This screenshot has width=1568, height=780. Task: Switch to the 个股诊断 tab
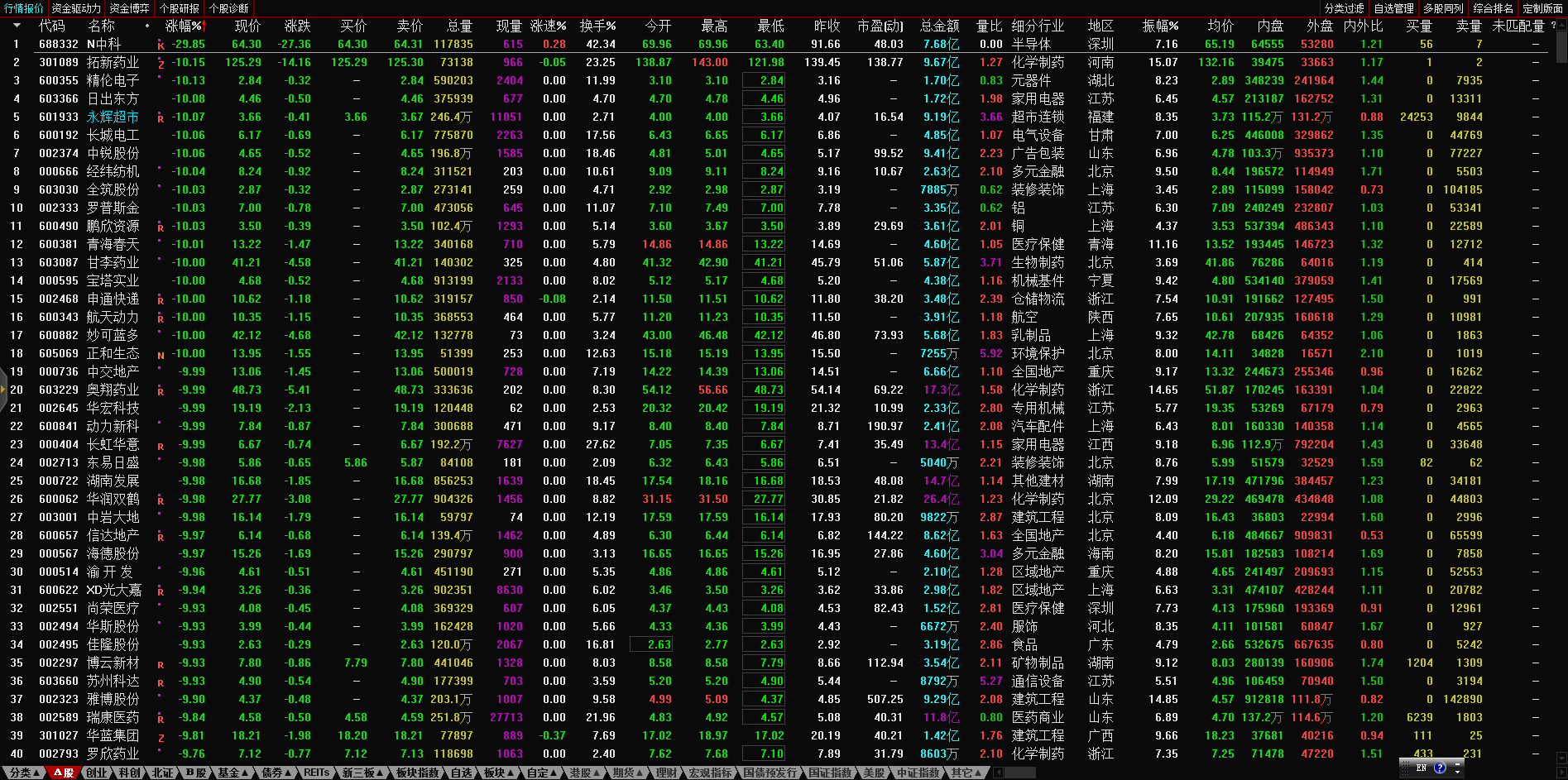[229, 8]
